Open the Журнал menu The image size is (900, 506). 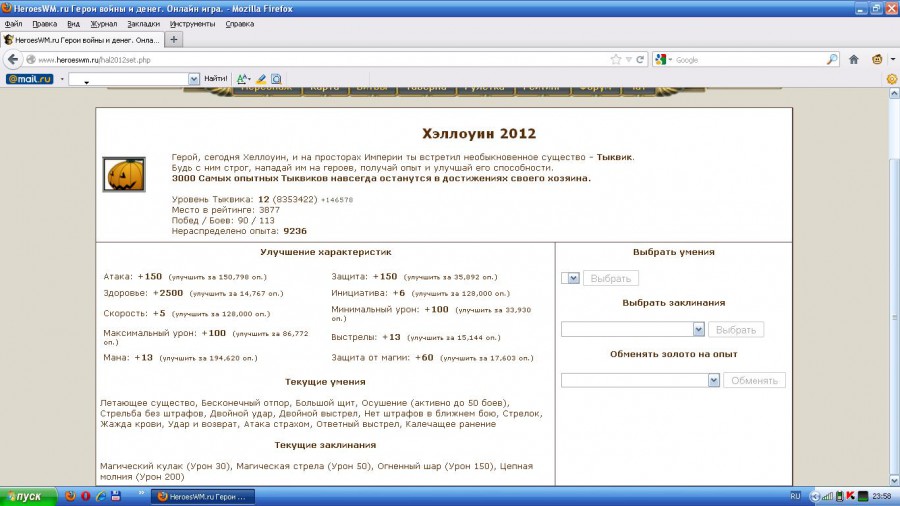[103, 24]
